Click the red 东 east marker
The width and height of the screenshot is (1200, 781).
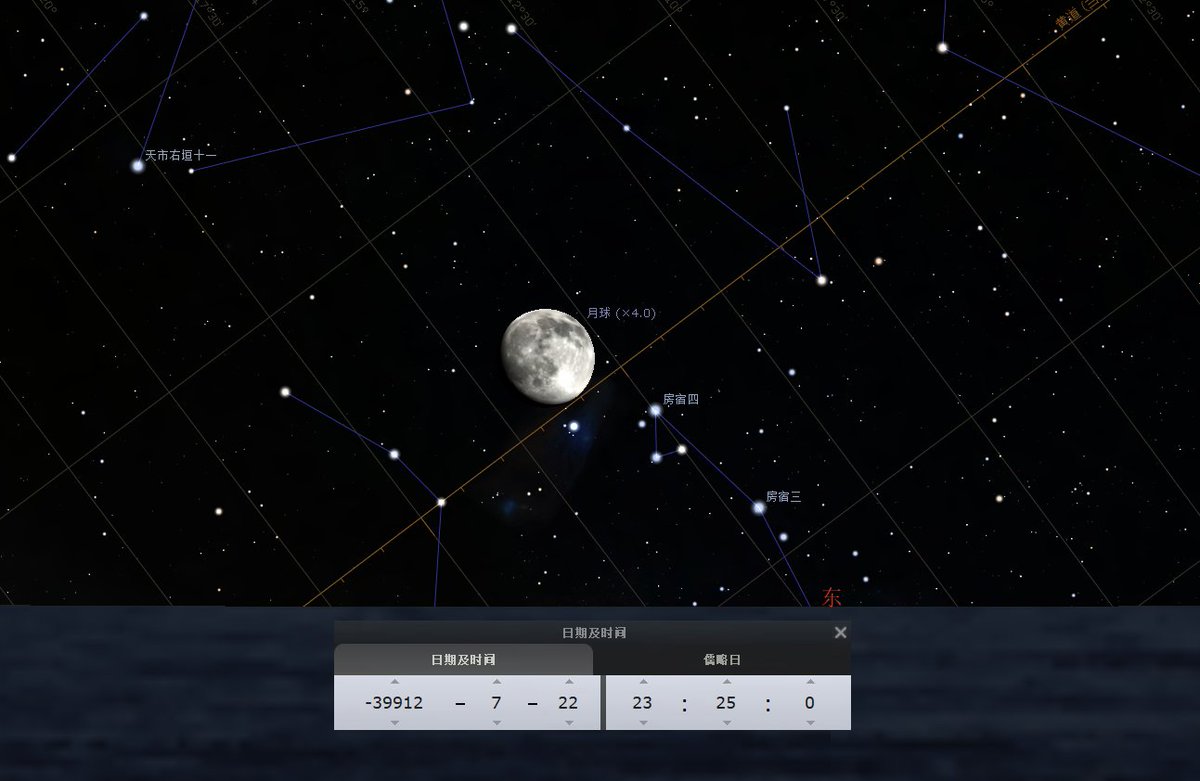pos(831,597)
